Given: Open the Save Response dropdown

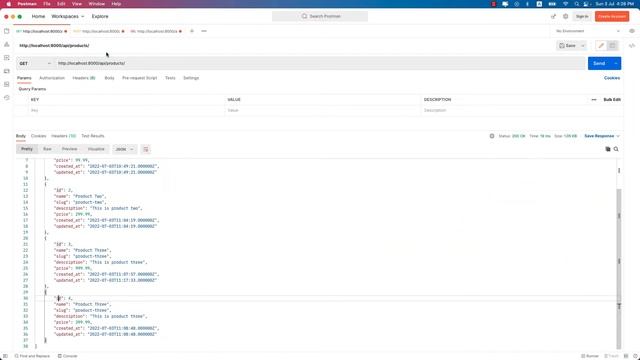Looking at the screenshot, I should coord(602,136).
